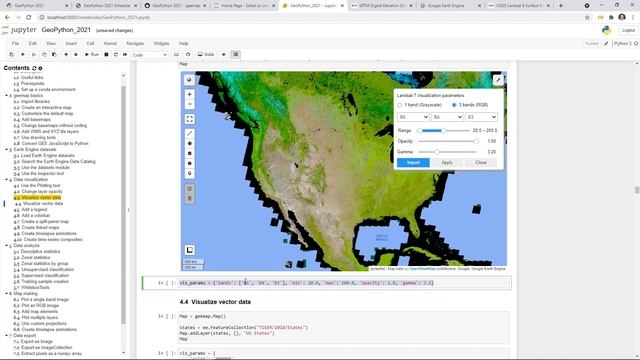The height and width of the screenshot is (360, 640).
Task: Save notebook with the save icon
Action: (11, 54)
